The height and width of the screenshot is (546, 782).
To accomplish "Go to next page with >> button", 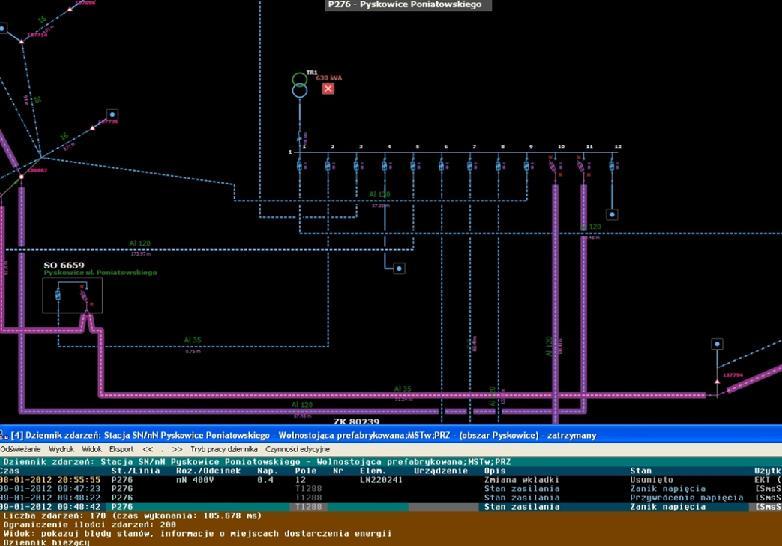I will coord(177,449).
